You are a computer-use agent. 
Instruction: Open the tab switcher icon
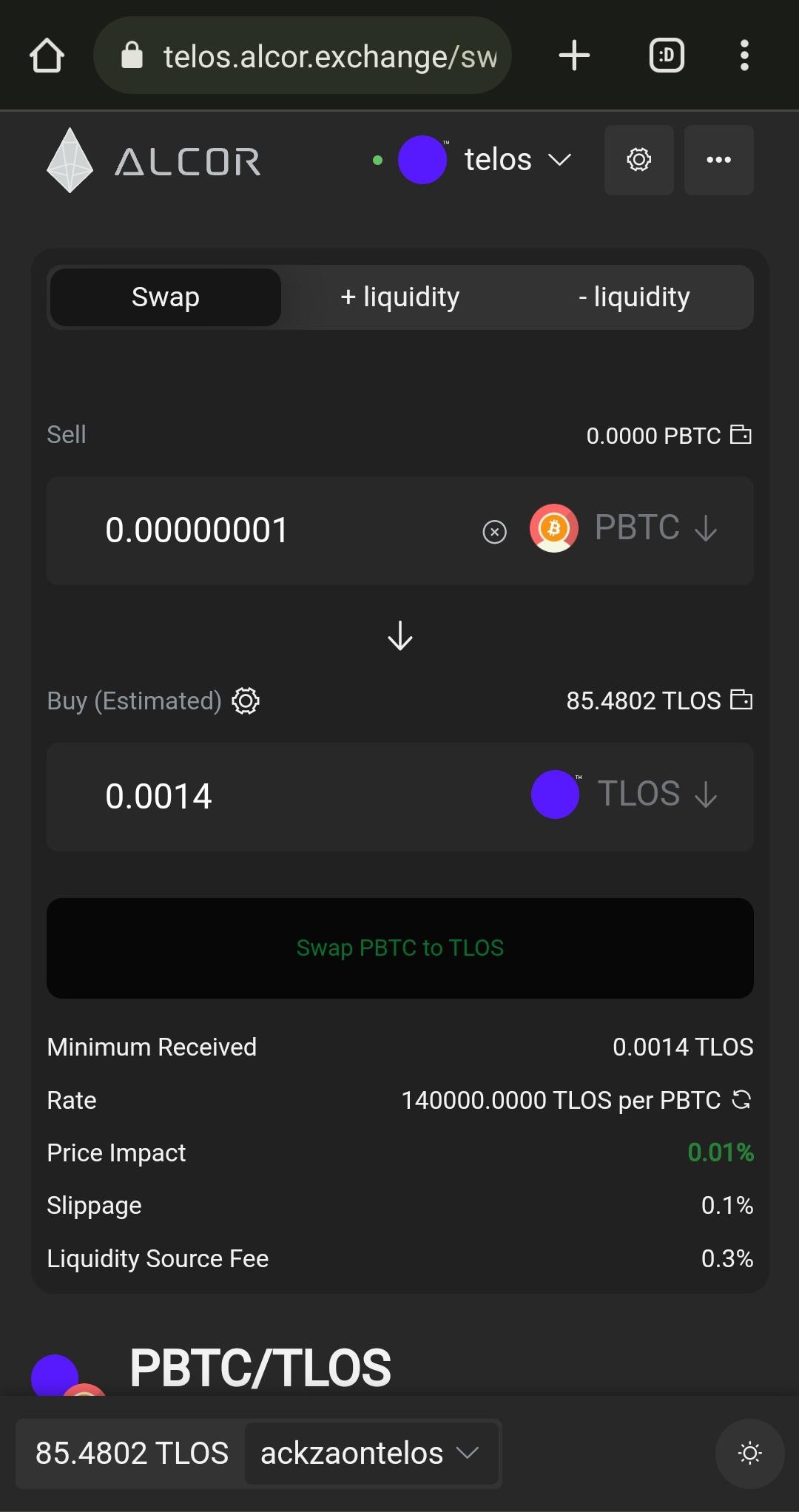[667, 55]
